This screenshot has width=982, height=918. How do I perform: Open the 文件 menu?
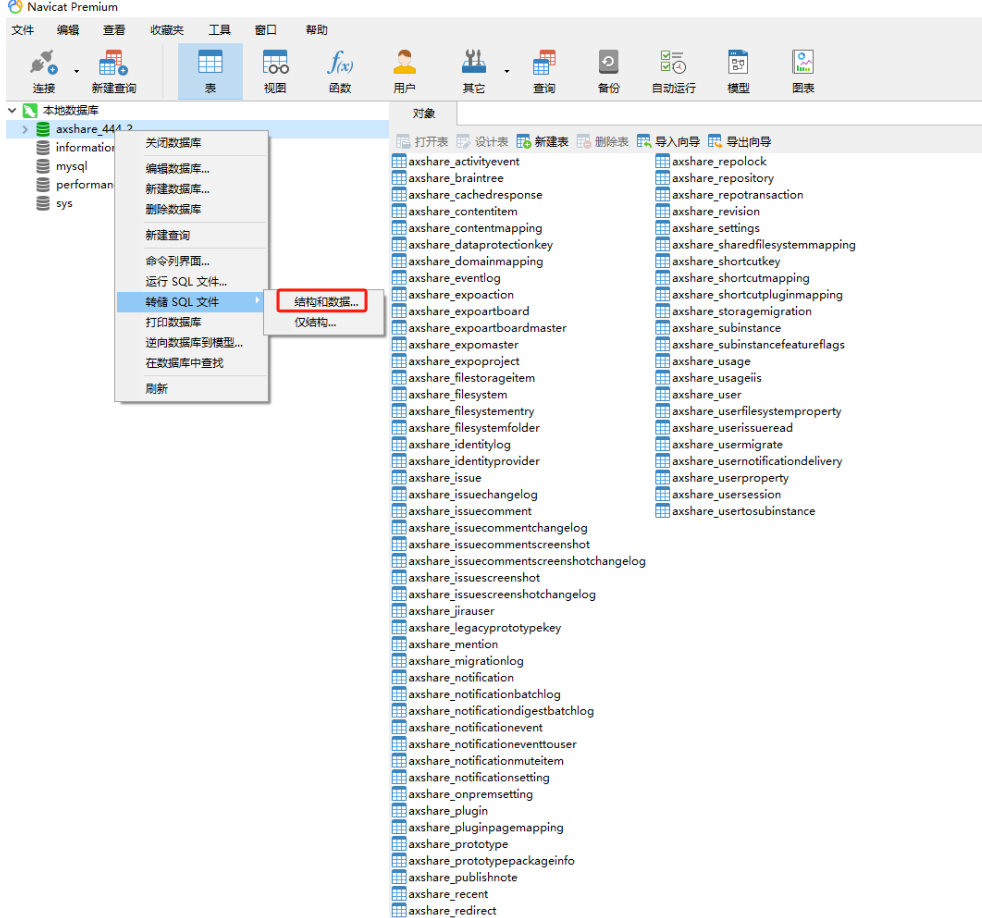coord(23,30)
